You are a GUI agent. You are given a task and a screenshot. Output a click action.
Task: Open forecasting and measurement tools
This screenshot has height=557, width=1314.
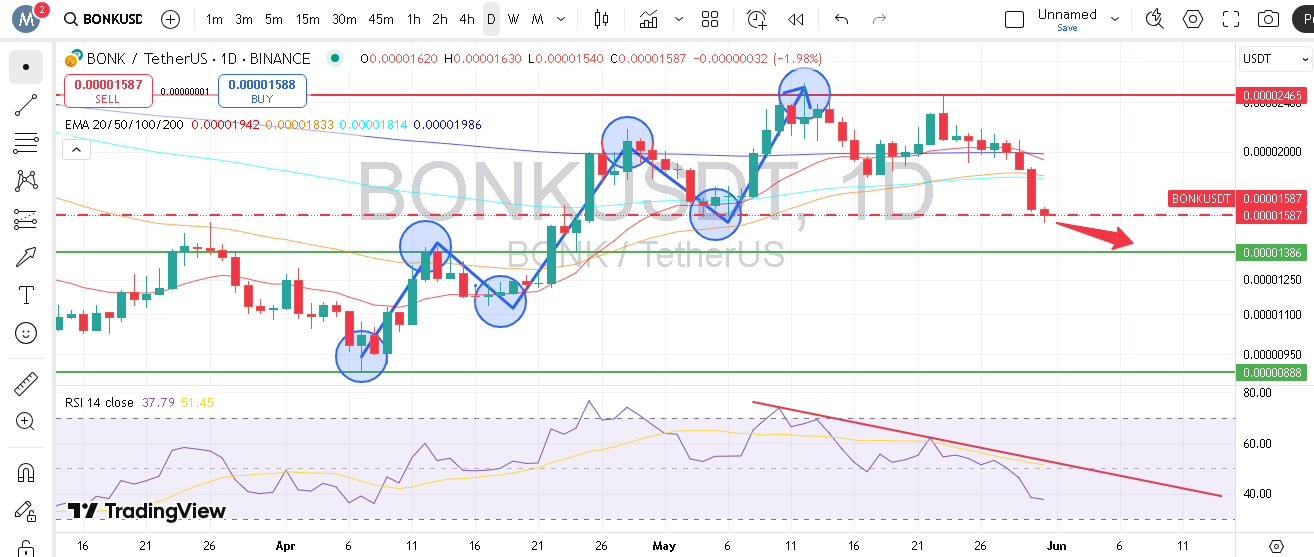26,219
